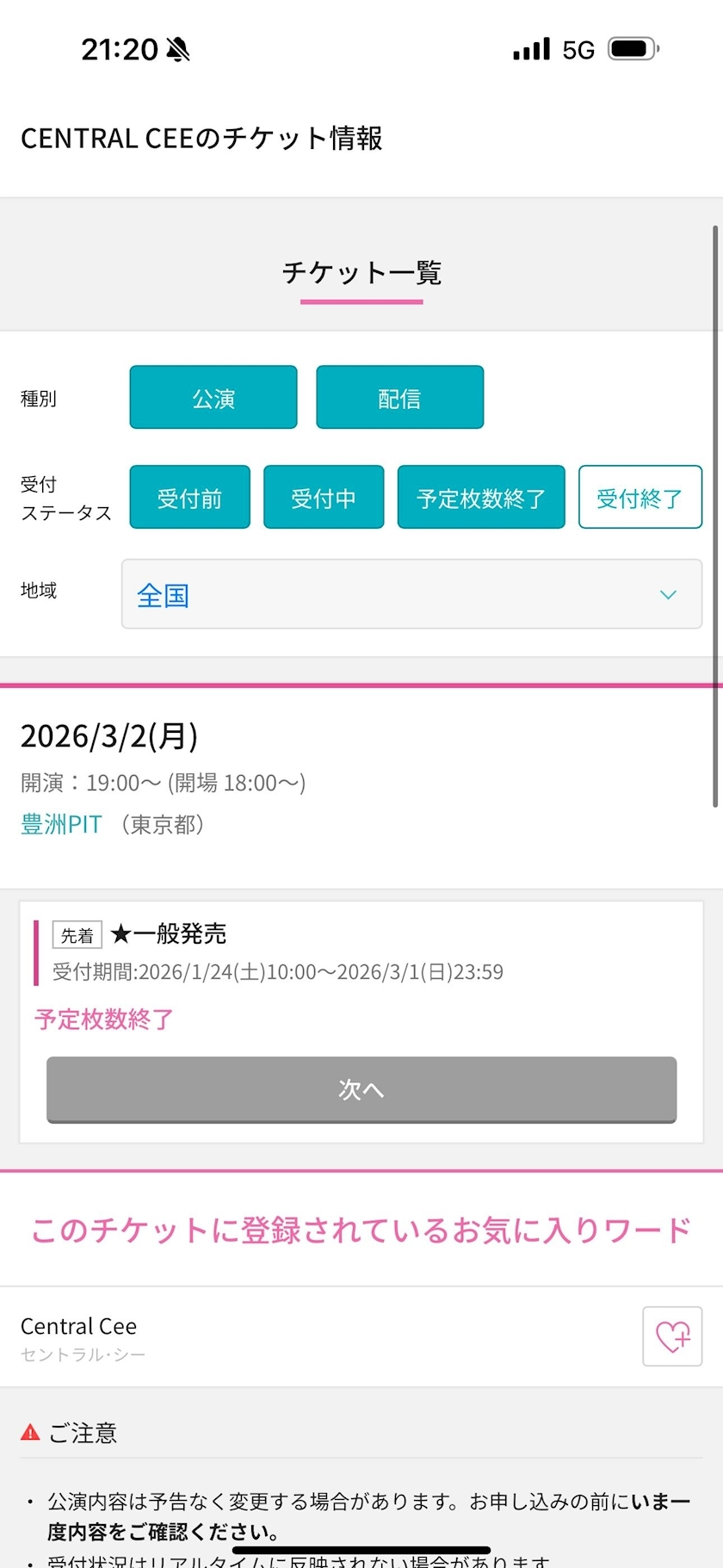Click the page scrollbar on the right
The width and height of the screenshot is (723, 1568).
tap(715, 517)
